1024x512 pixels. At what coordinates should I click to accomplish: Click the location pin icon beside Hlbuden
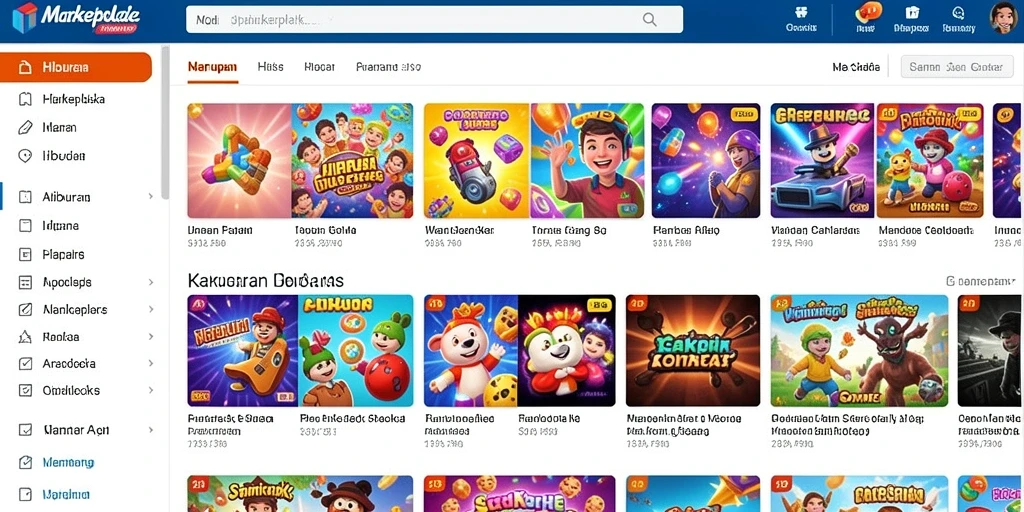tap(25, 156)
